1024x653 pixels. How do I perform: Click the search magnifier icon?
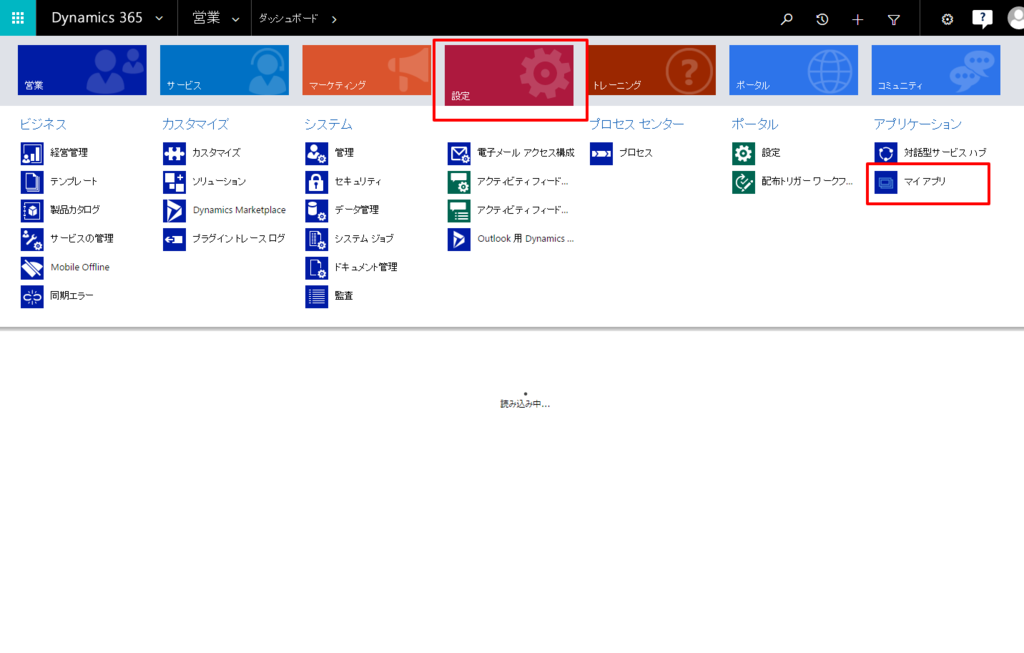coord(787,19)
